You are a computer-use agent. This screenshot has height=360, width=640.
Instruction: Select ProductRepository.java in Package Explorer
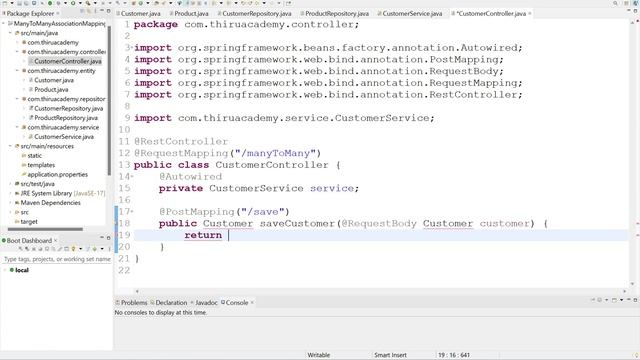(x=66, y=118)
